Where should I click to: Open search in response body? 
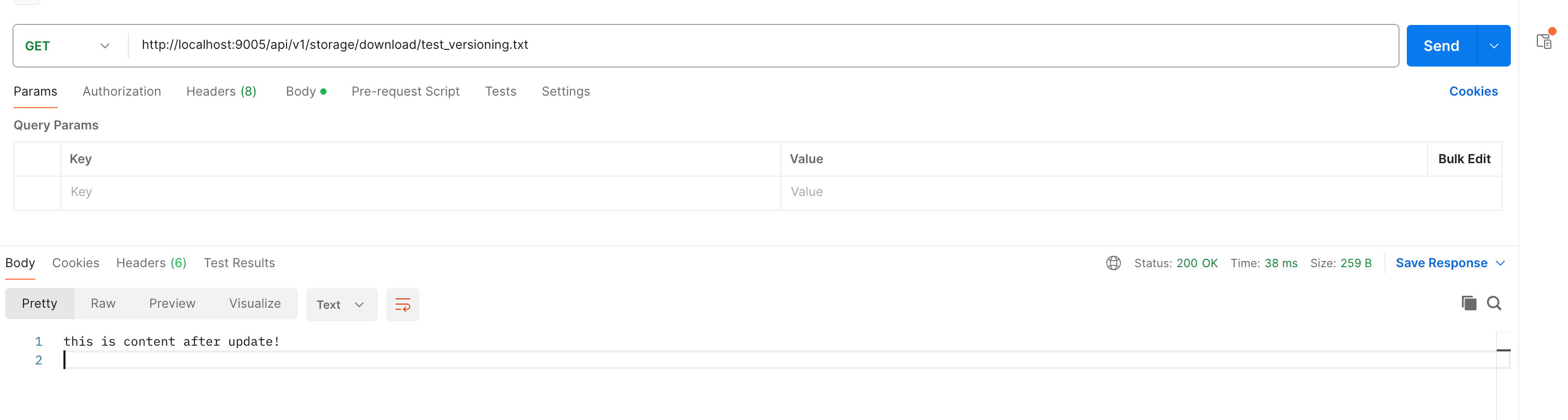(x=1494, y=303)
